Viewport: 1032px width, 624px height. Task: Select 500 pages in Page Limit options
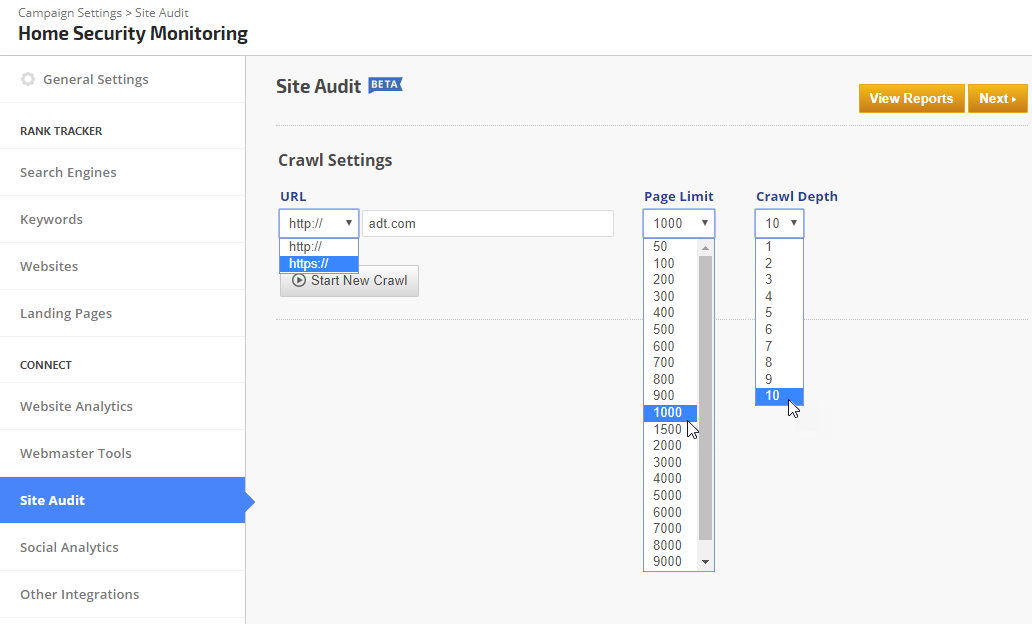[x=664, y=329]
